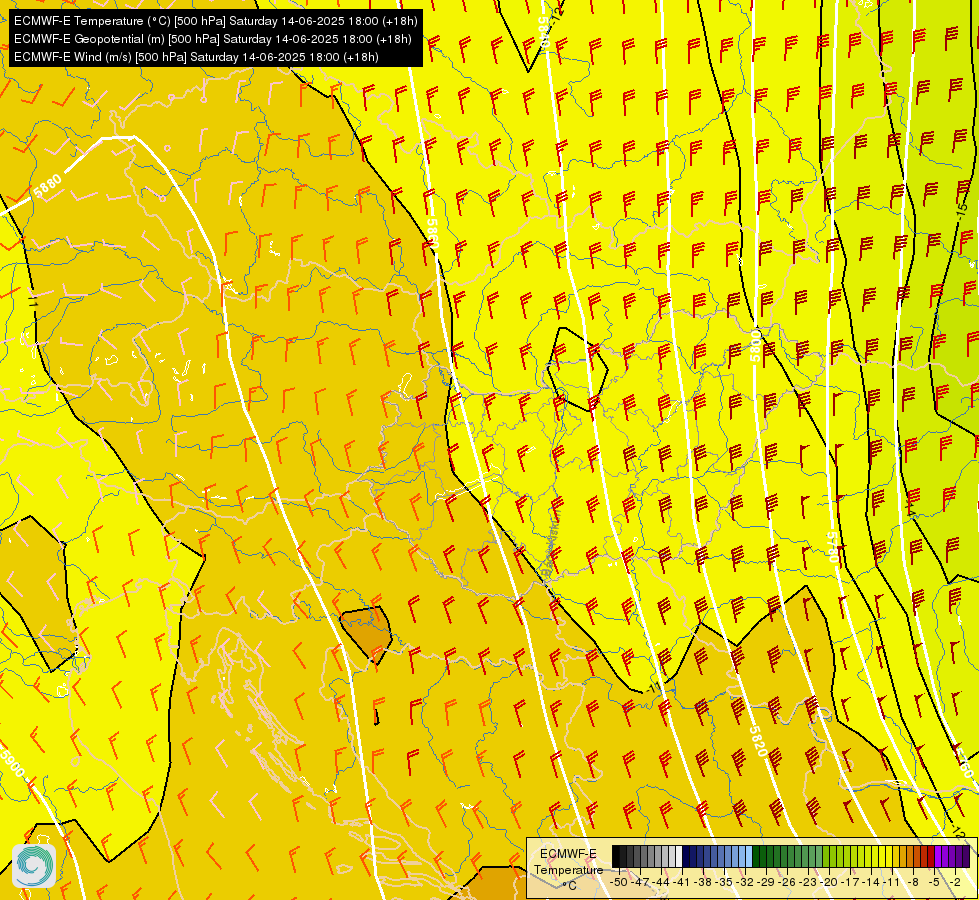Viewport: 979px width, 900px height.
Task: Click the -20 legend tick label
Action: tap(829, 882)
